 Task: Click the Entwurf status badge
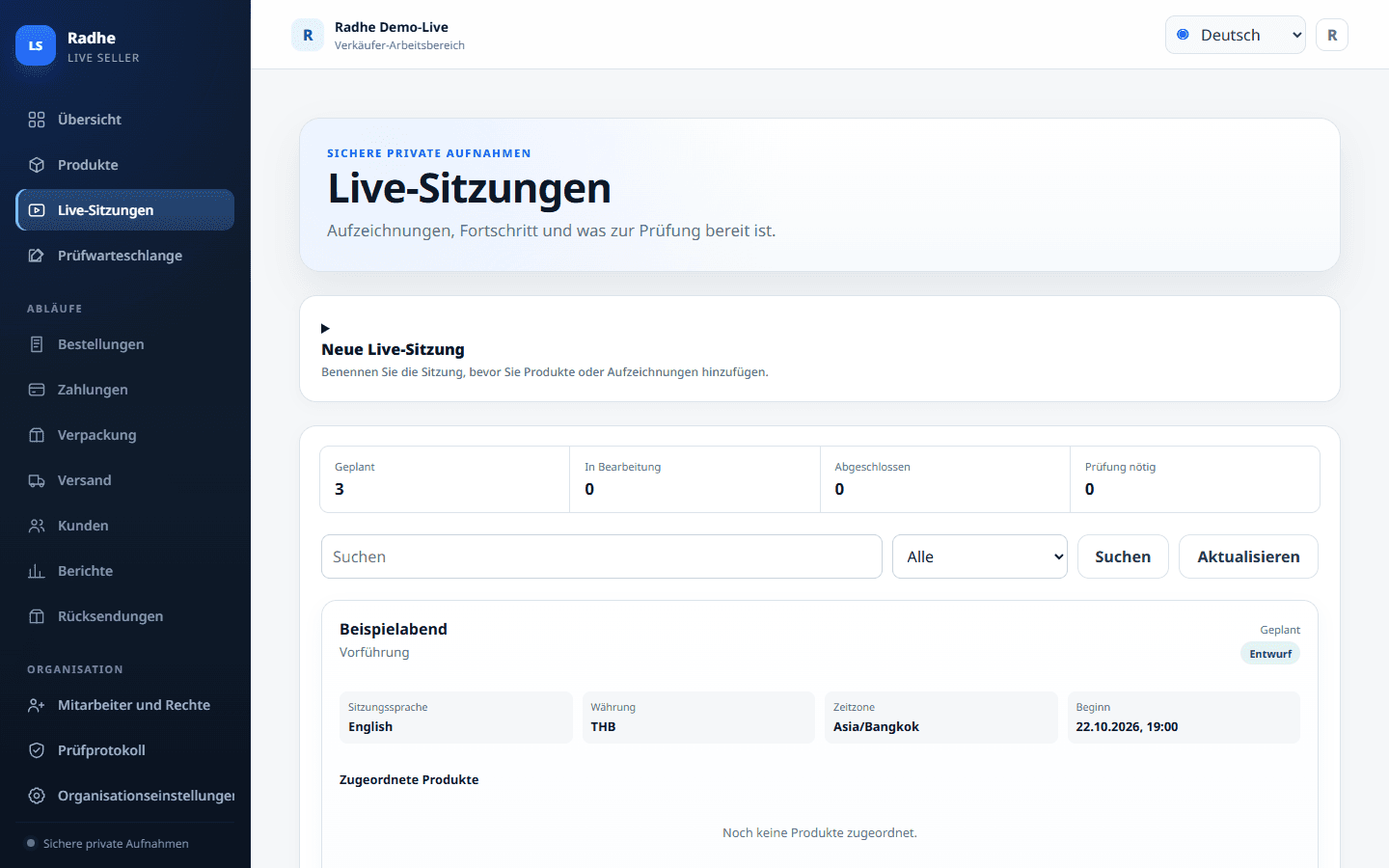[1270, 654]
